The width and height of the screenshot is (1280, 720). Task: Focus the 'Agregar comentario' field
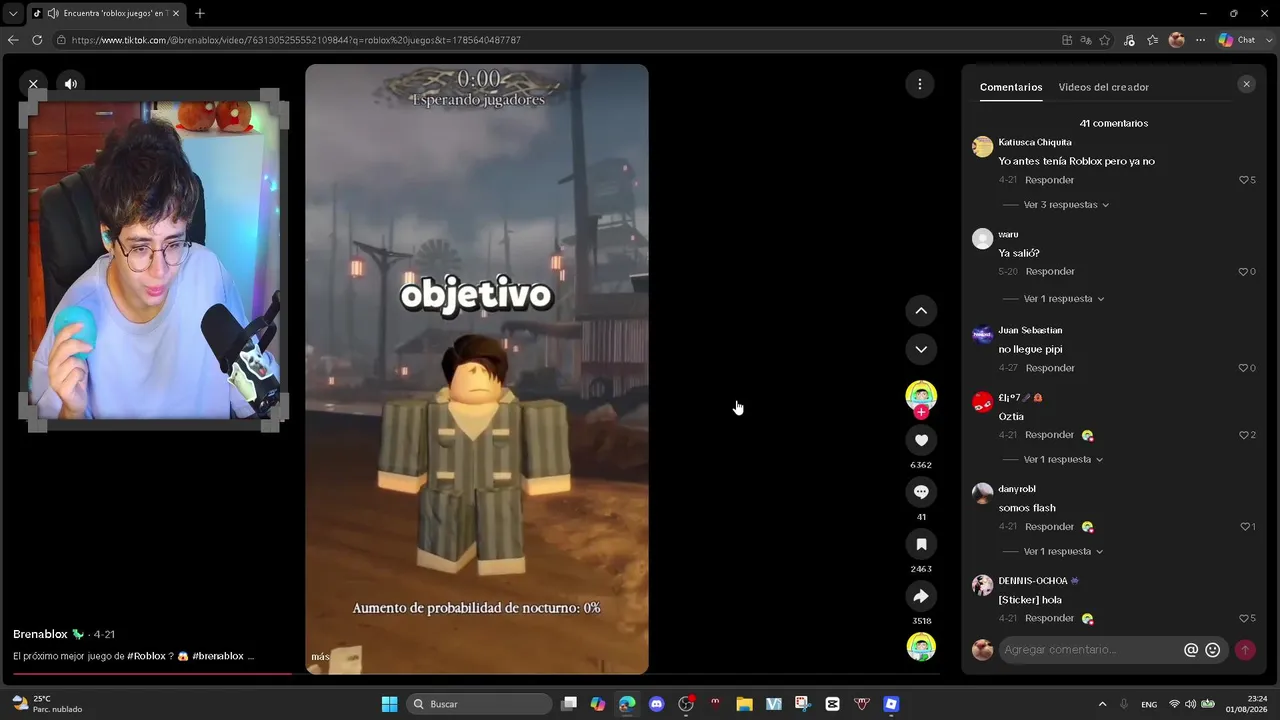coord(1090,650)
